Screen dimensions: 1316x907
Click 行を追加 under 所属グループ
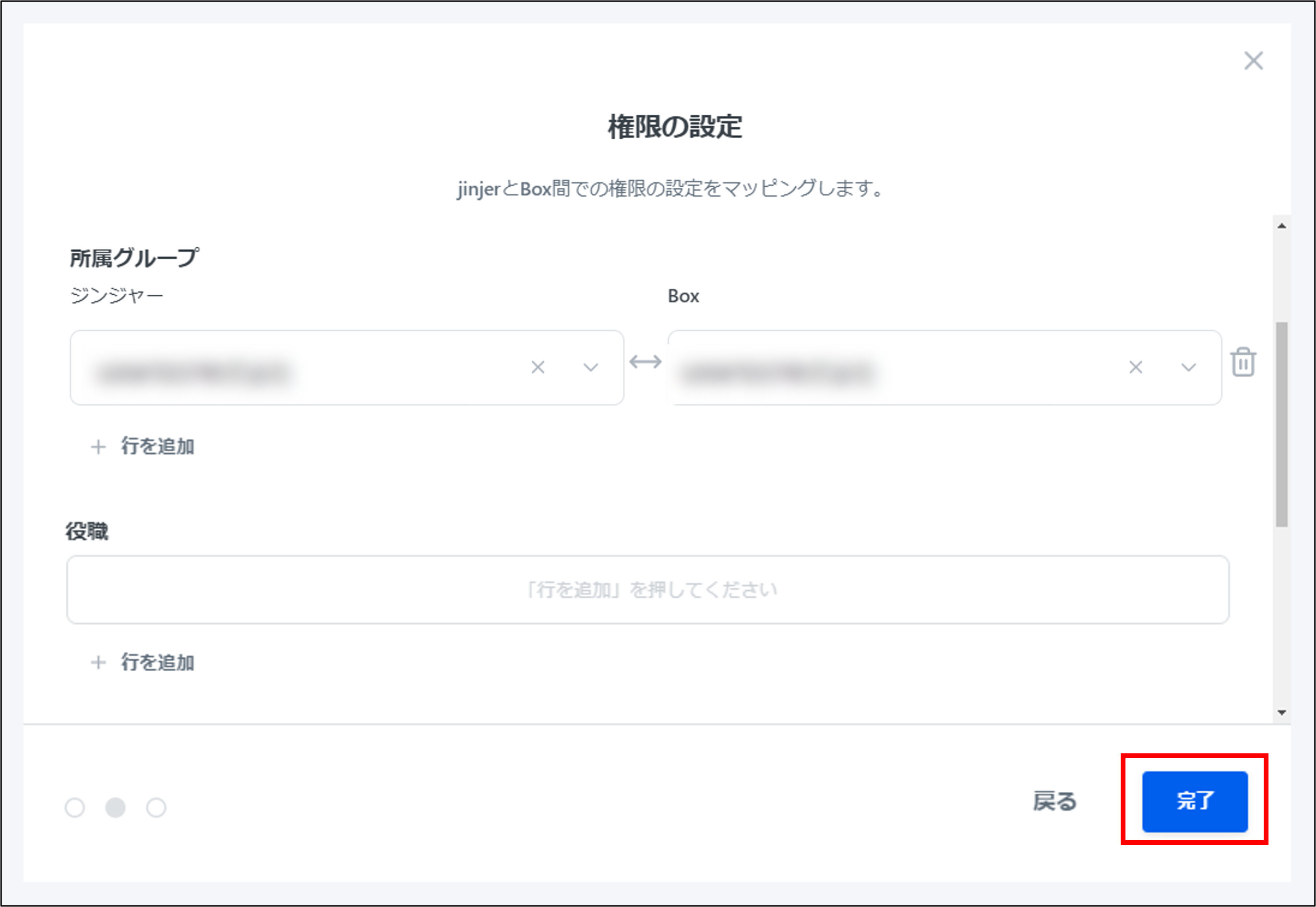pyautogui.click(x=158, y=447)
